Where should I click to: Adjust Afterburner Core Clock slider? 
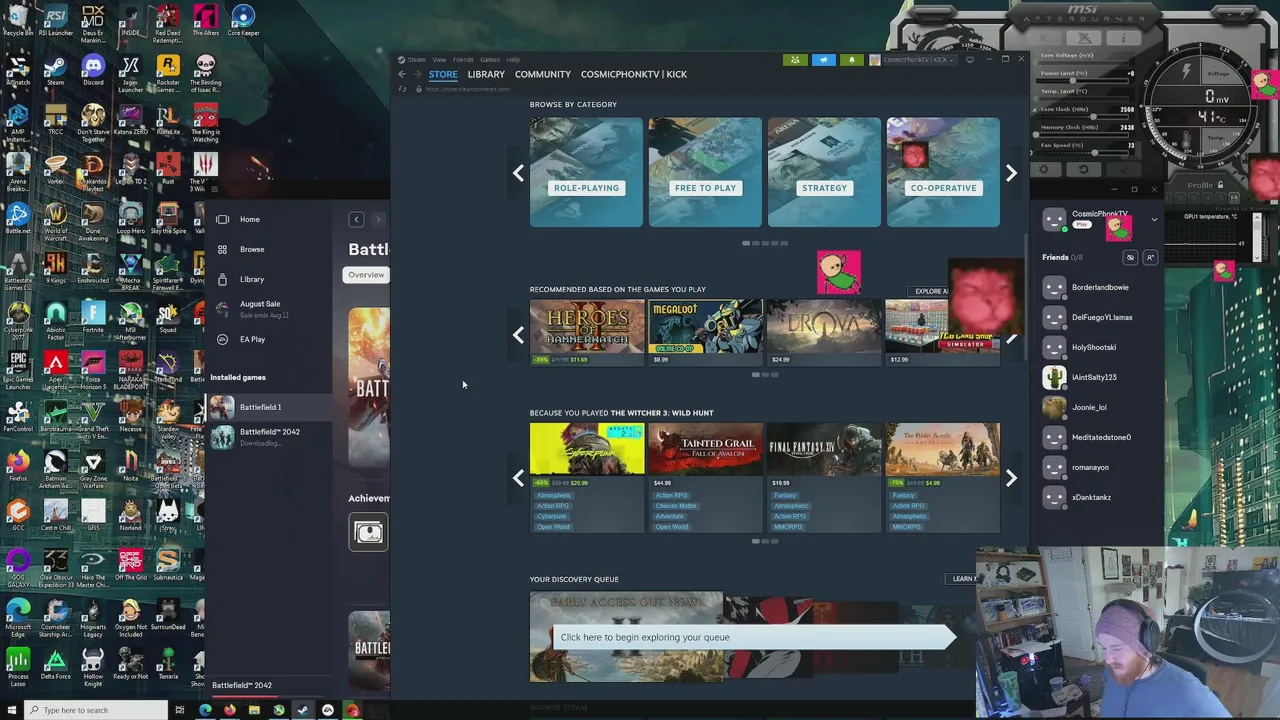point(1094,118)
